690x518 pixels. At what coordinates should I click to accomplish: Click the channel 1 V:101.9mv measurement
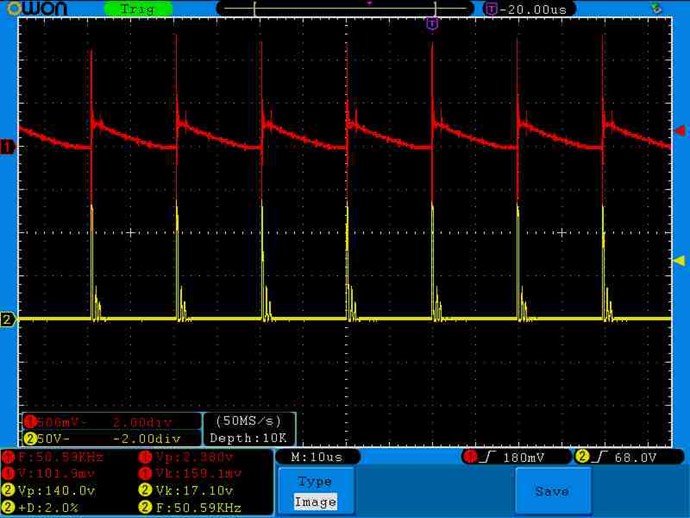pyautogui.click(x=49, y=474)
